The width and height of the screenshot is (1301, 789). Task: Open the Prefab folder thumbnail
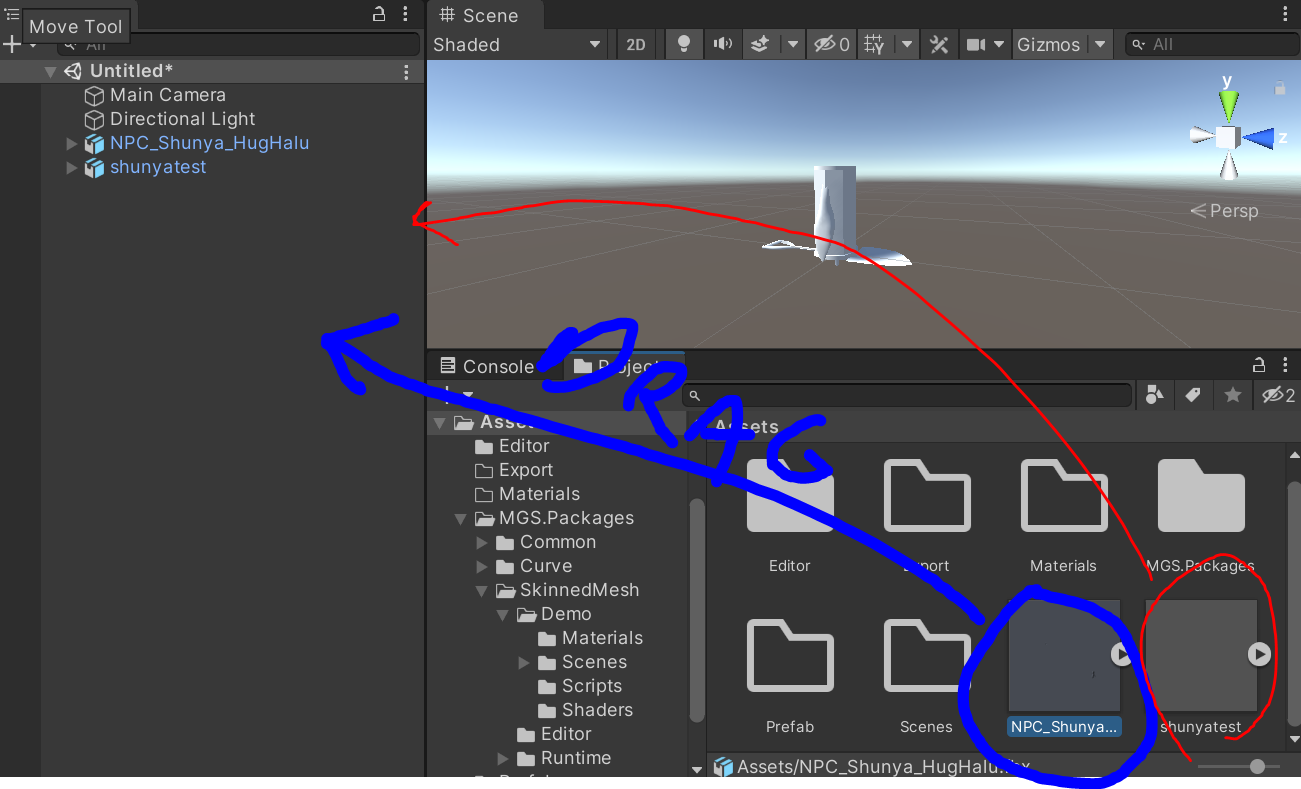point(790,656)
